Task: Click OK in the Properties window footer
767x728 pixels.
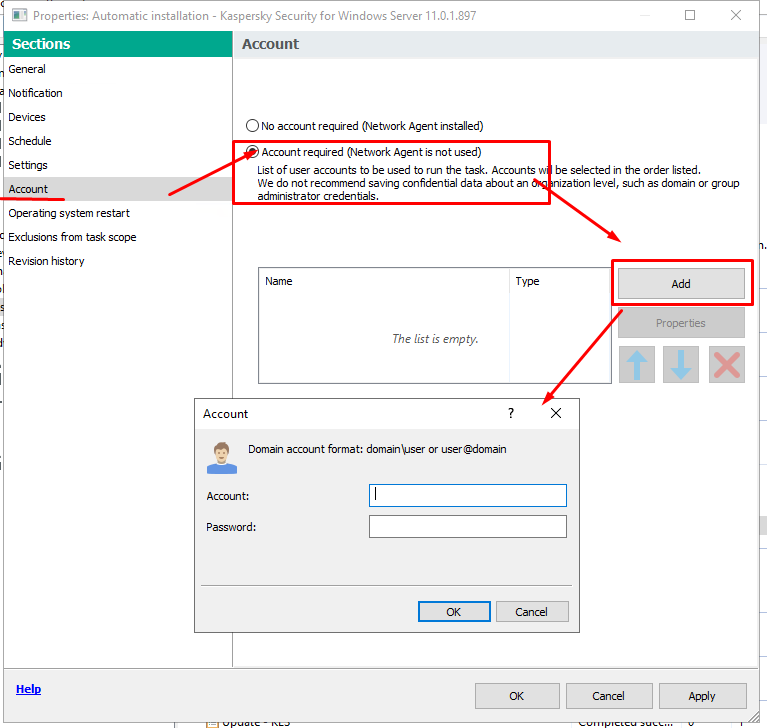Action: 517,696
